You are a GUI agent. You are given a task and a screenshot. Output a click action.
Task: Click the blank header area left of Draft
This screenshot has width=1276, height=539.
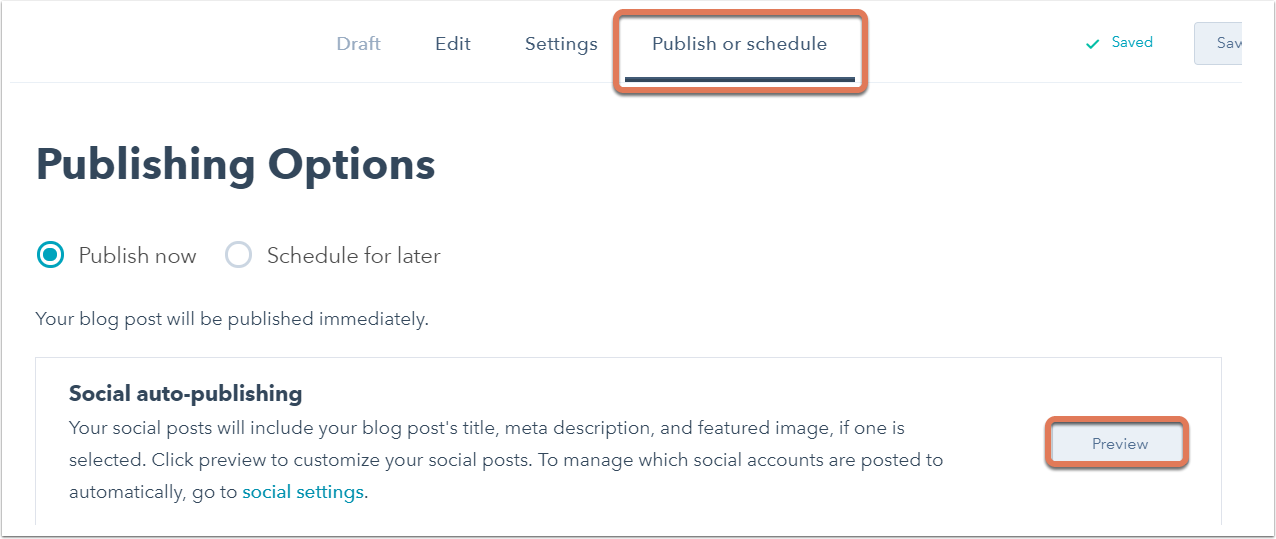160,44
